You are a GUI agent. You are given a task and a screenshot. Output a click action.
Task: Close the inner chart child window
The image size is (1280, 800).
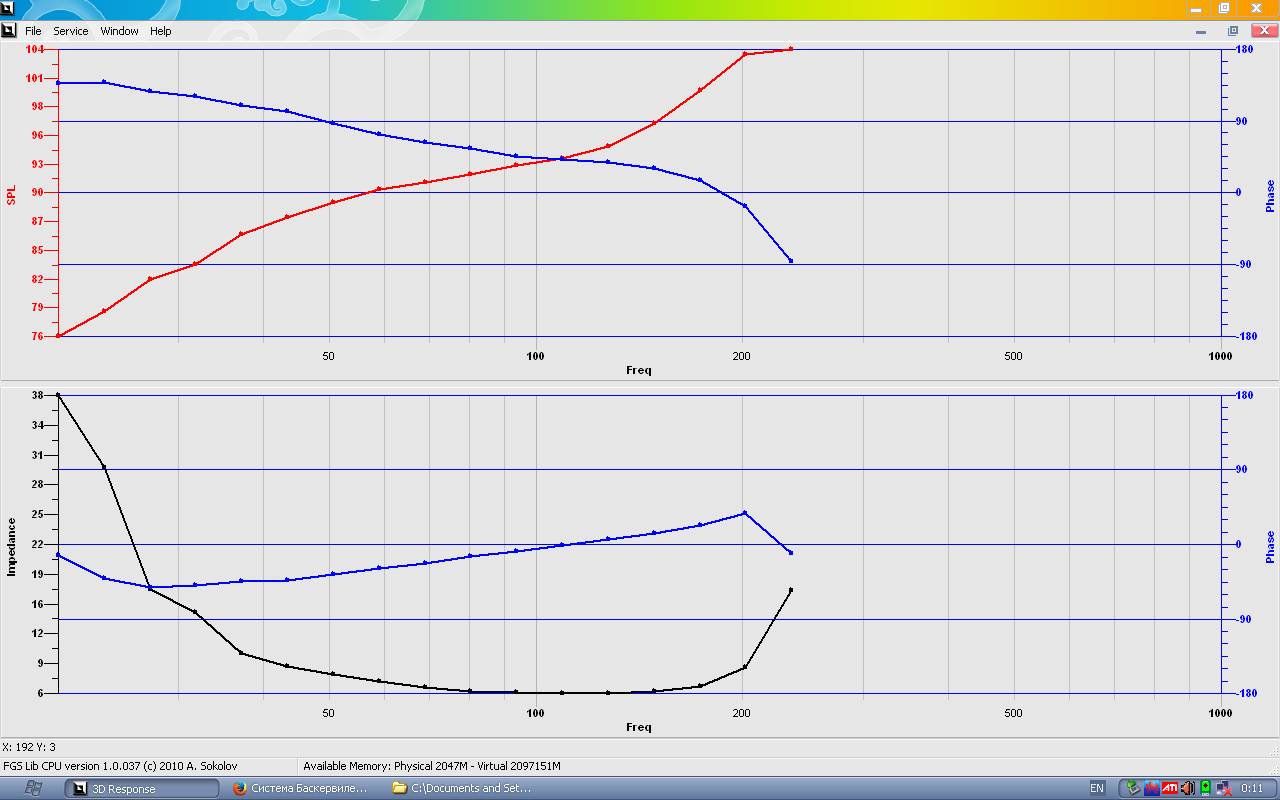tap(1263, 31)
